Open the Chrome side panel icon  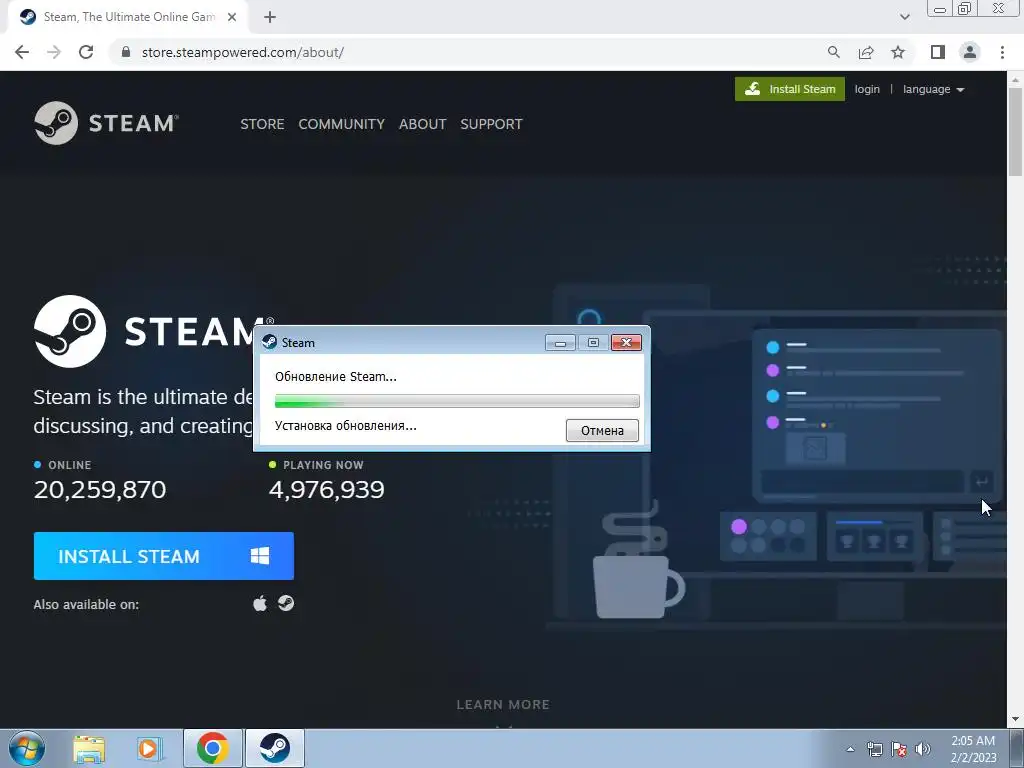(938, 52)
